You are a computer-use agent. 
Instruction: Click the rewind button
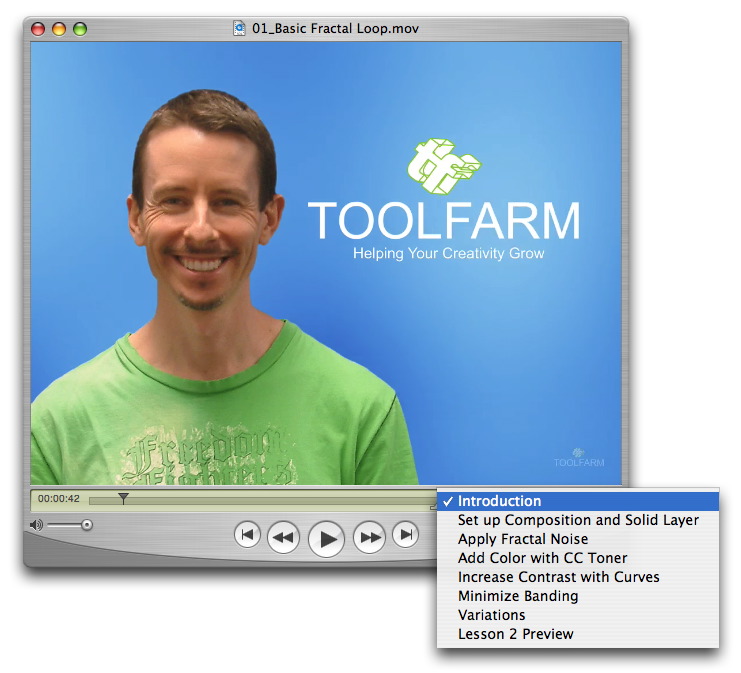pyautogui.click(x=284, y=538)
